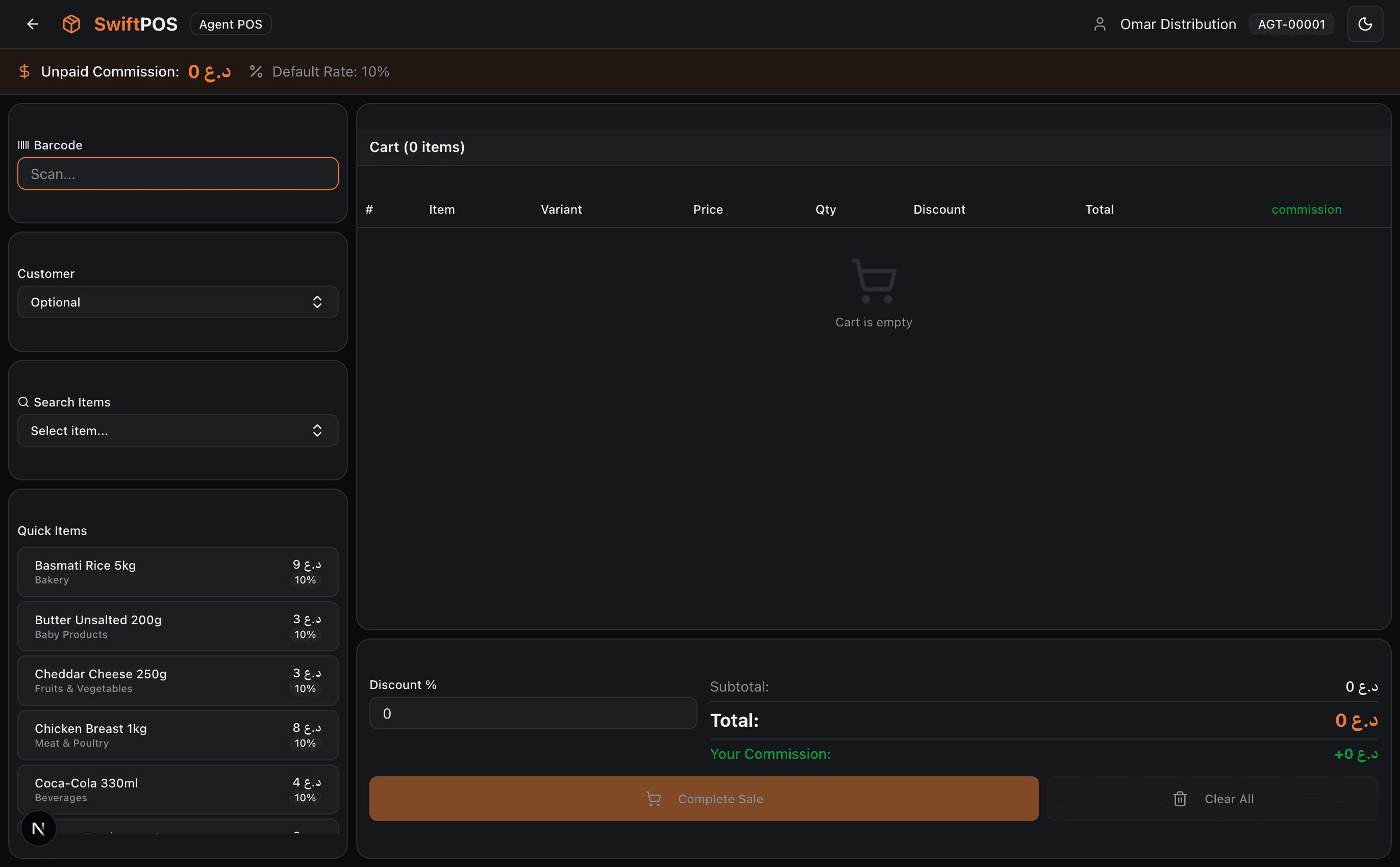
Task: Click the Discount % input field
Action: (533, 713)
